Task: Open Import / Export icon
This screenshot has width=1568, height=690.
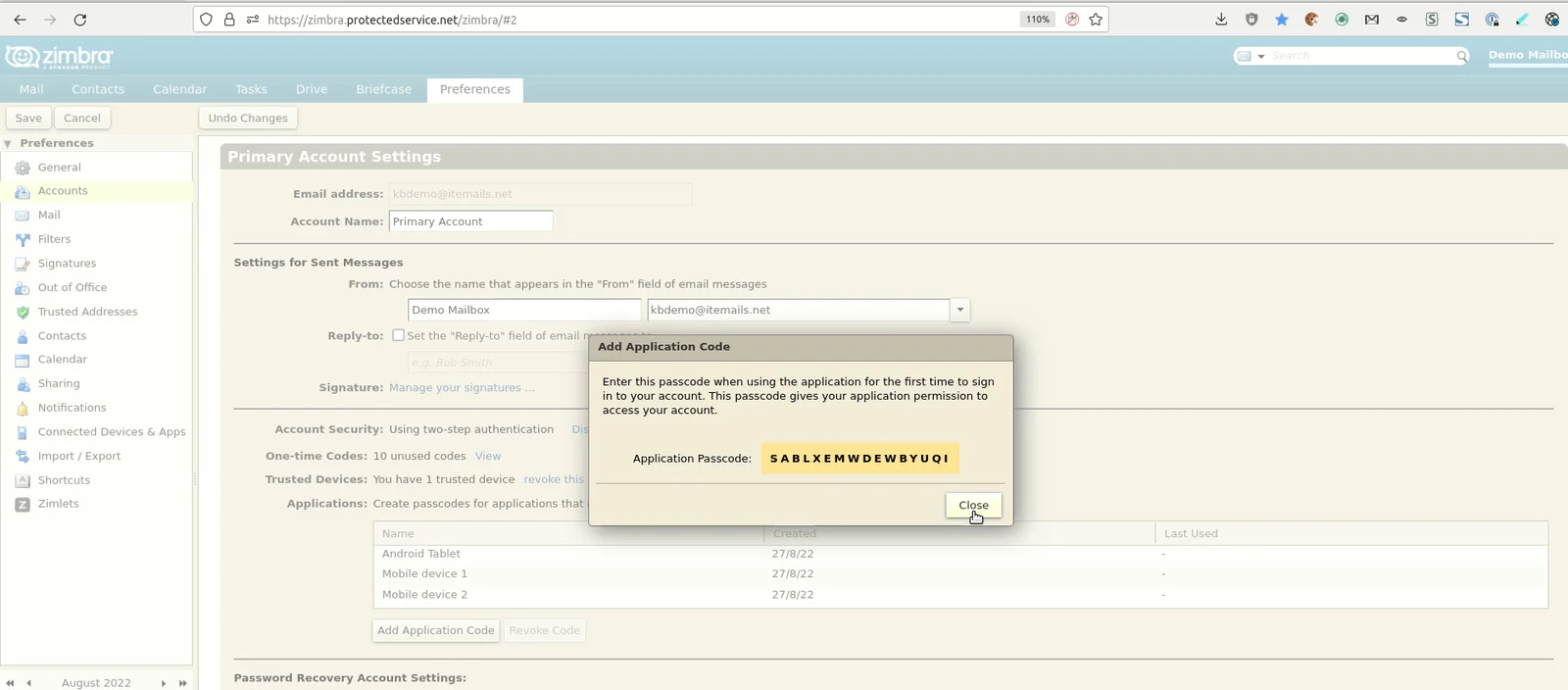Action: [23, 457]
